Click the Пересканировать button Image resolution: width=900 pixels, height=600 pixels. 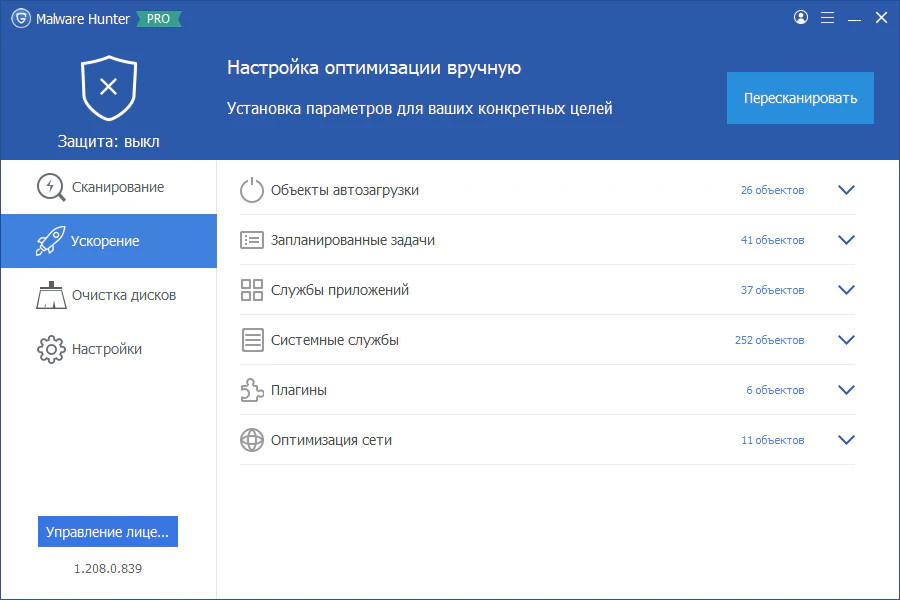point(800,97)
